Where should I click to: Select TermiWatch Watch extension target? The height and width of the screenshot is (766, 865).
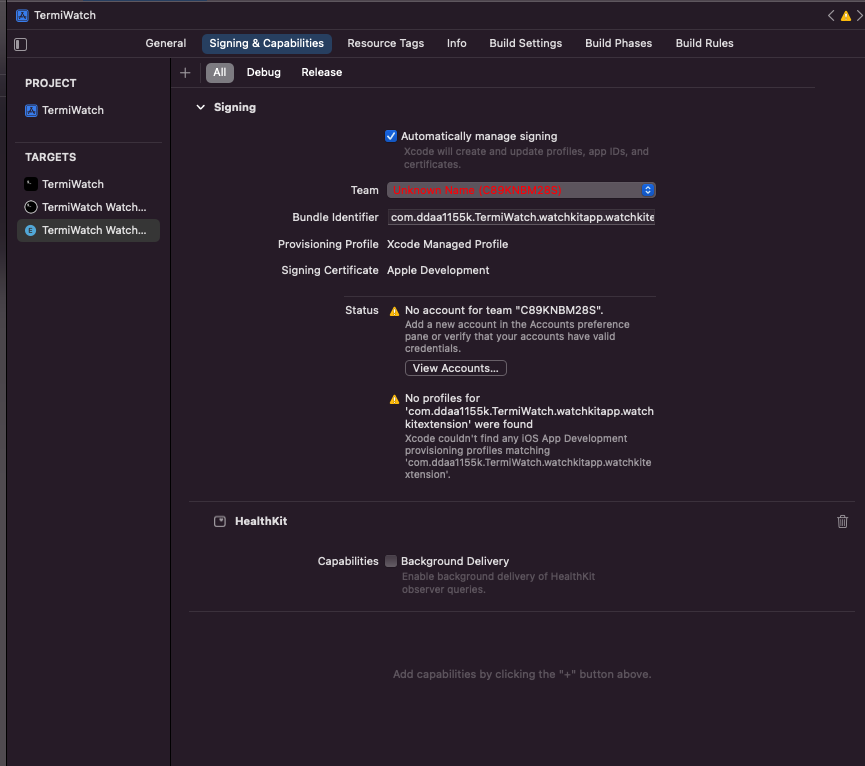[88, 231]
